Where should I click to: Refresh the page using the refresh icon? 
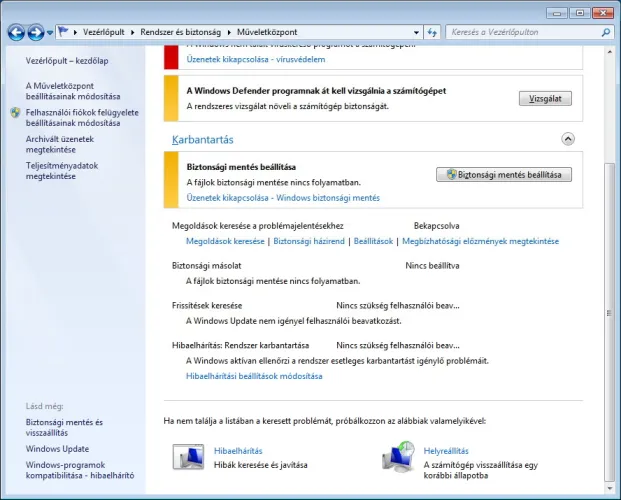click(x=432, y=32)
